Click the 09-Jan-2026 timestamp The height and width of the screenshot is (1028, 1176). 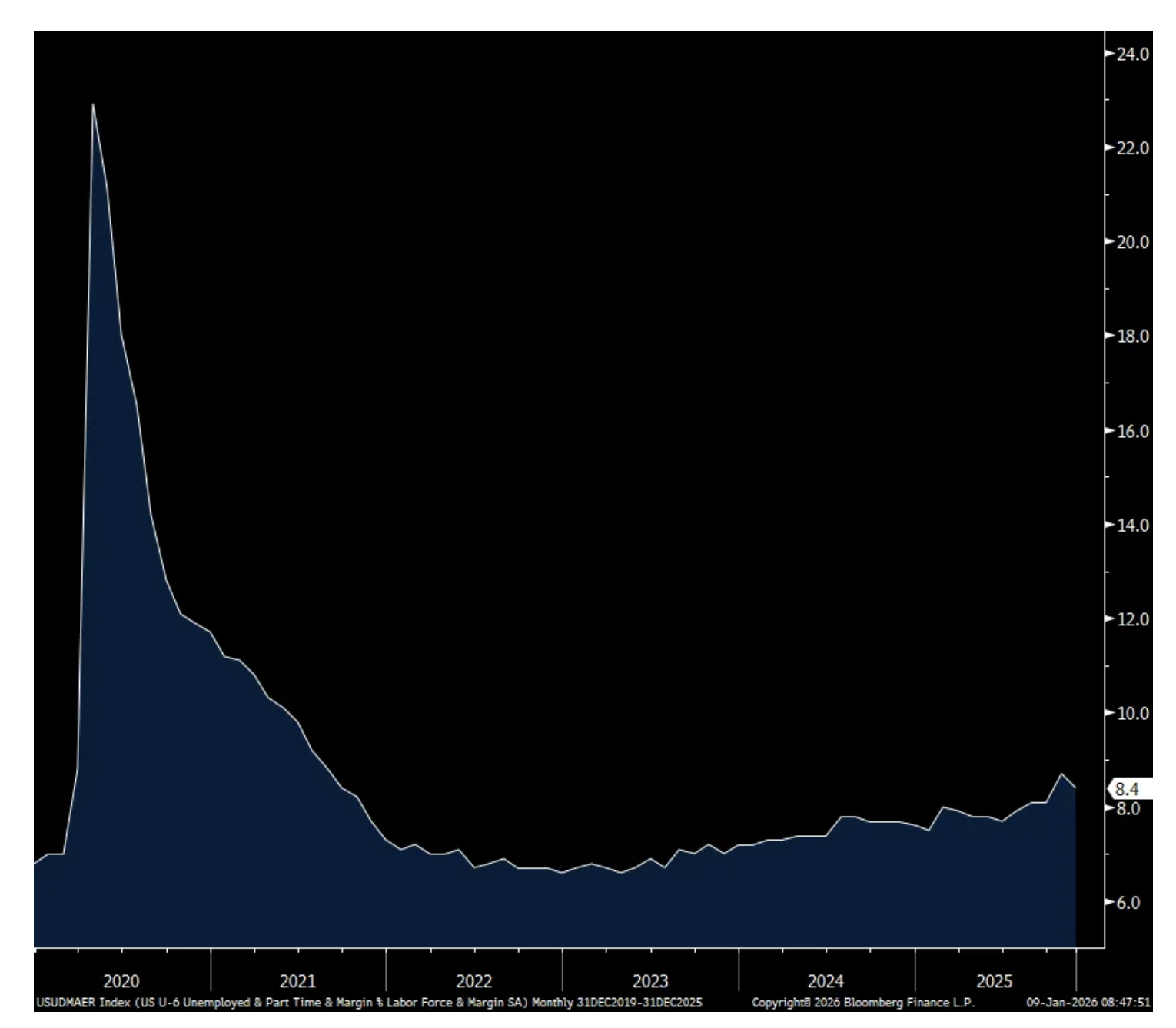[x=1088, y=1003]
